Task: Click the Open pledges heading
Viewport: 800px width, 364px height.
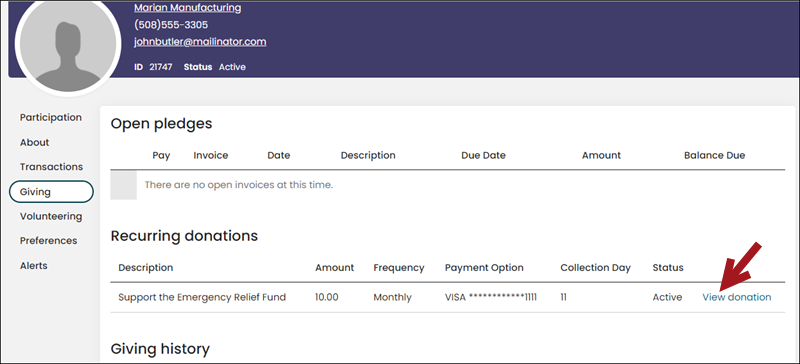Action: pos(161,124)
